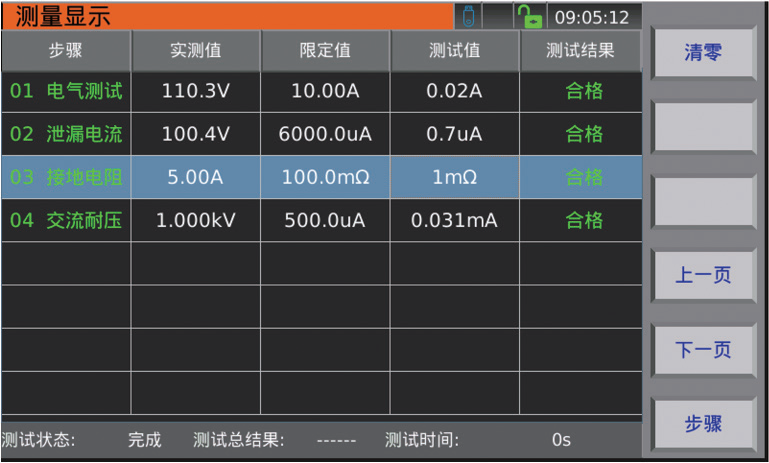Click the 1.000kV measured value cell
Screen dimensions: 769x463
196,221
